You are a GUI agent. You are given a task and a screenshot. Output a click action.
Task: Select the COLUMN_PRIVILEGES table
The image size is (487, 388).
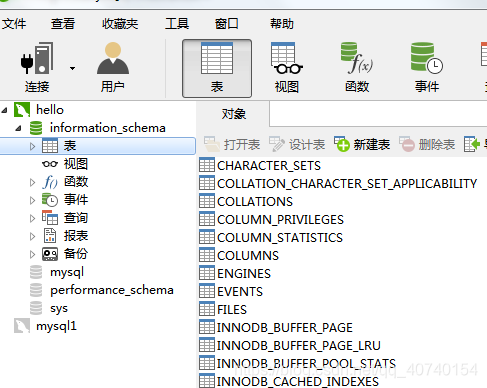(x=280, y=220)
